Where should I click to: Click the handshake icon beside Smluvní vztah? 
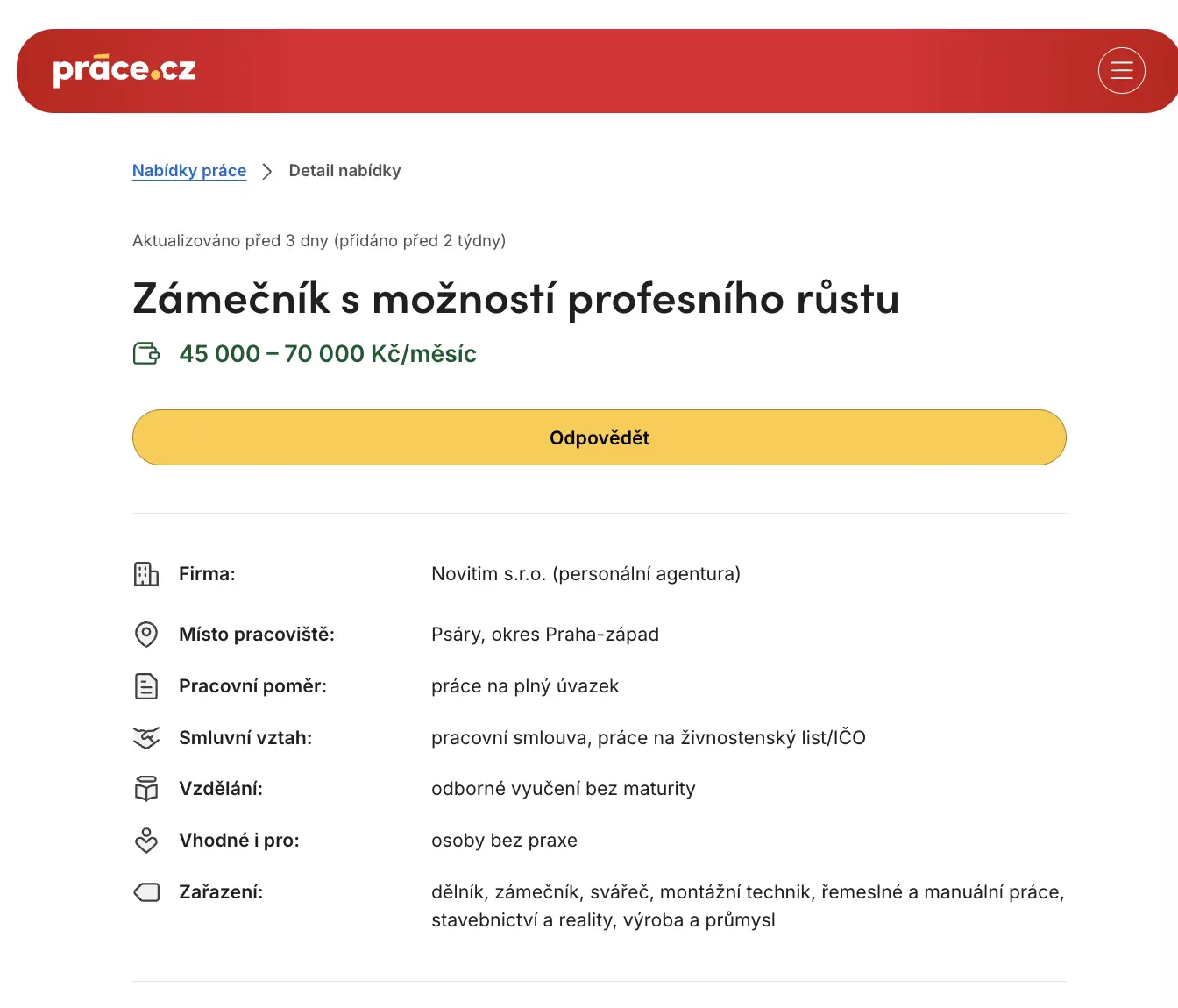[x=146, y=738]
